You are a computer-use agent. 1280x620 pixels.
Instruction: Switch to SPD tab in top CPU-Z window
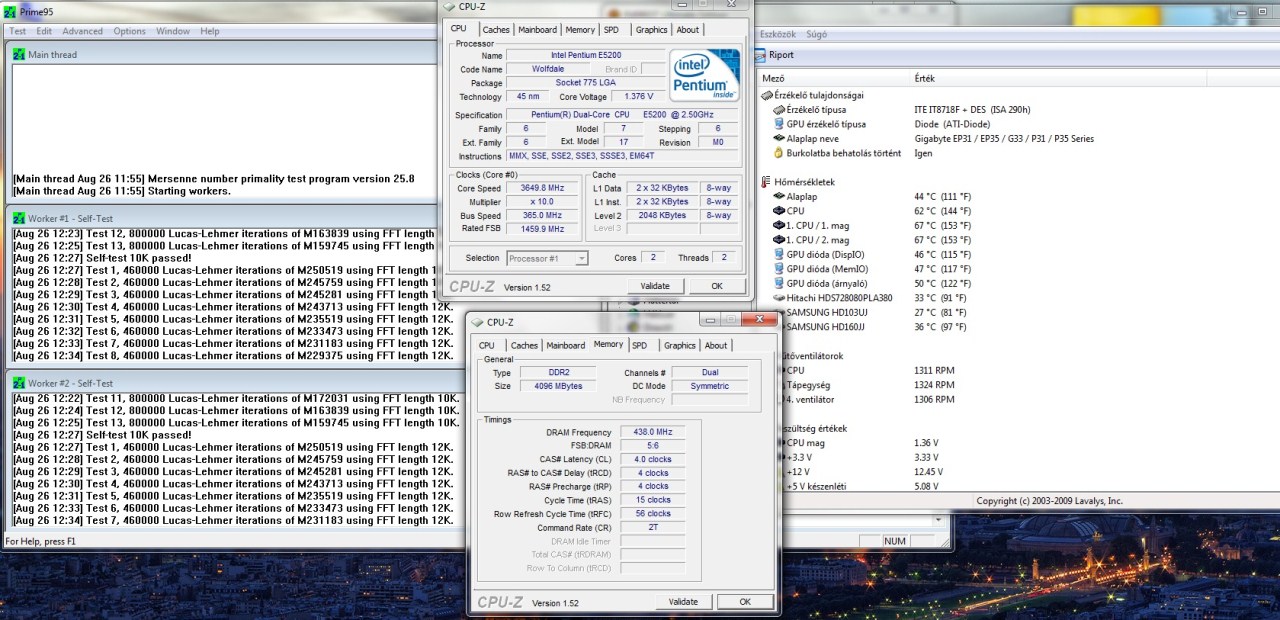tap(611, 30)
